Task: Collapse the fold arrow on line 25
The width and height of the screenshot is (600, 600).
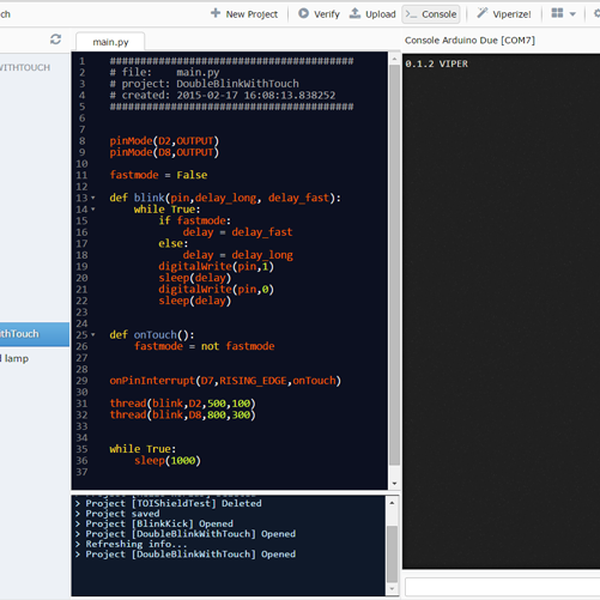Action: pyautogui.click(x=93, y=335)
